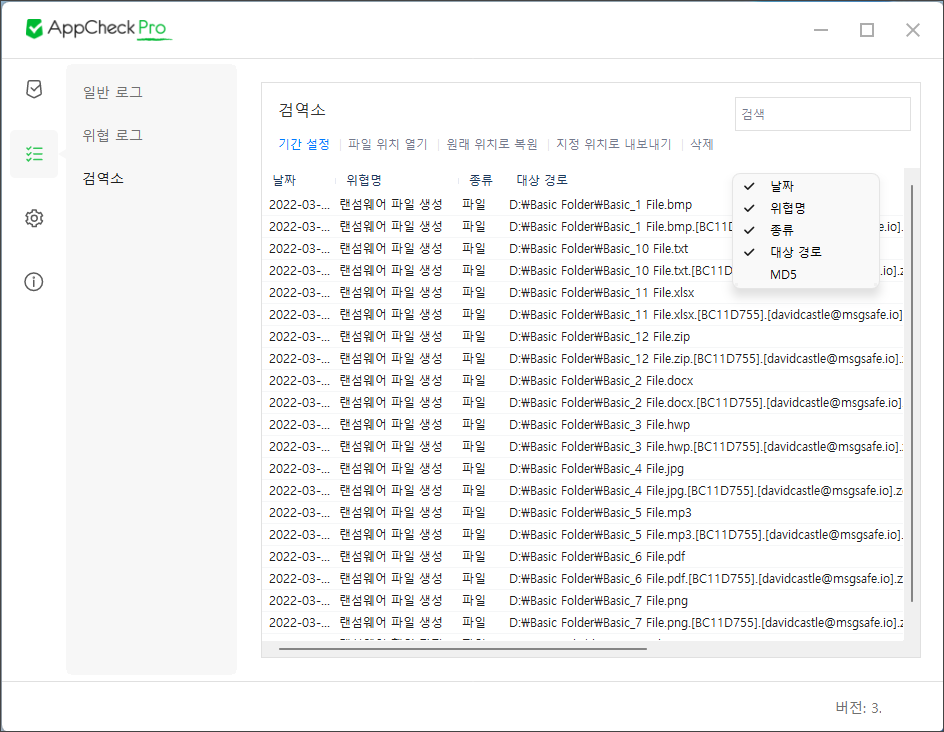The height and width of the screenshot is (732, 944).
Task: Click 파일 위치 열기 action
Action: [388, 144]
